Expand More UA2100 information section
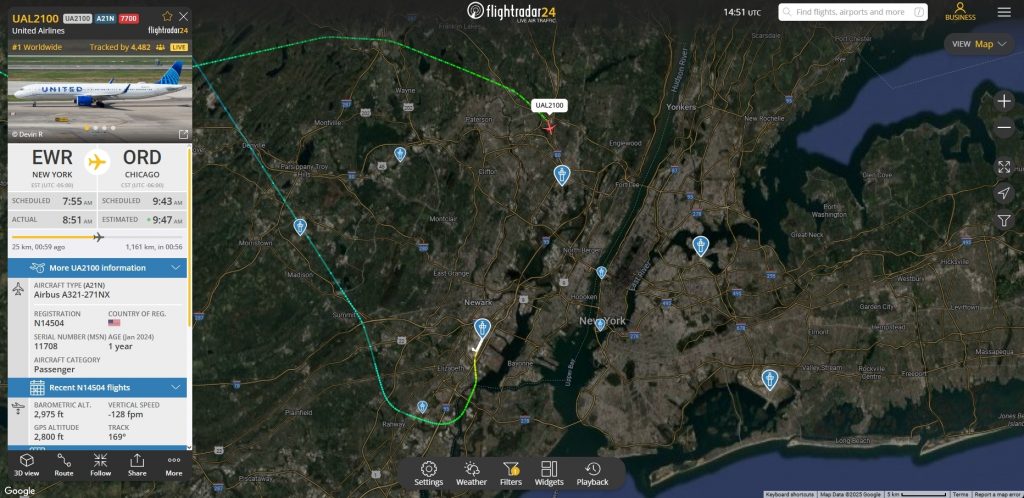Image resolution: width=1024 pixels, height=498 pixels. point(97,268)
